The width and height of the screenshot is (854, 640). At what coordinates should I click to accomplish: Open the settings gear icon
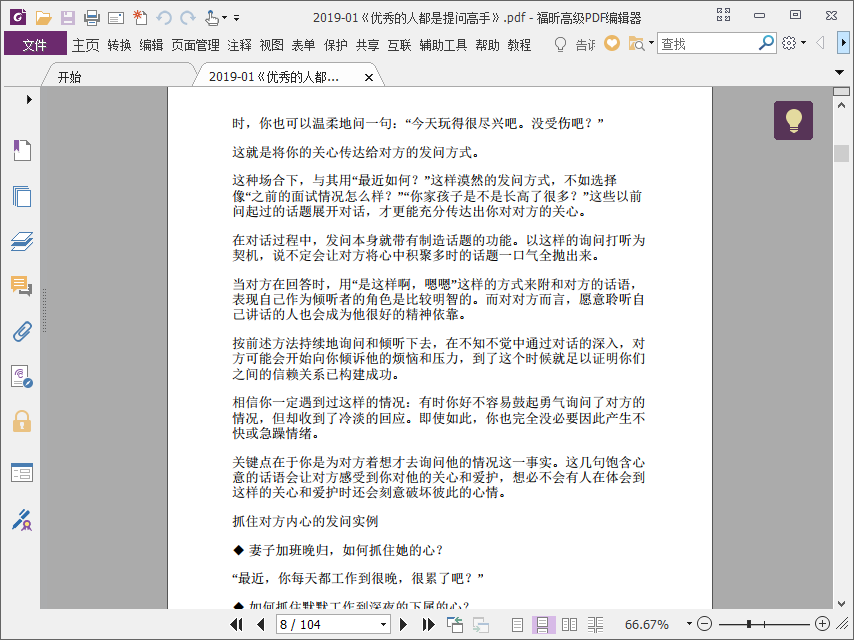(789, 43)
